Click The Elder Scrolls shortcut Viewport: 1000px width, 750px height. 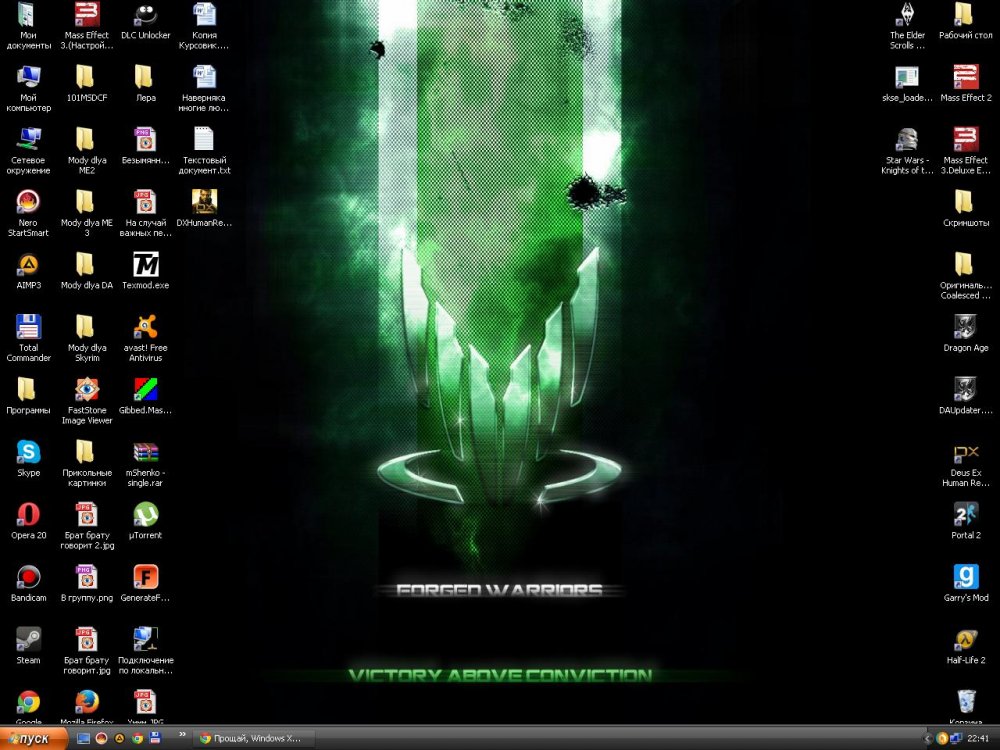(x=907, y=26)
